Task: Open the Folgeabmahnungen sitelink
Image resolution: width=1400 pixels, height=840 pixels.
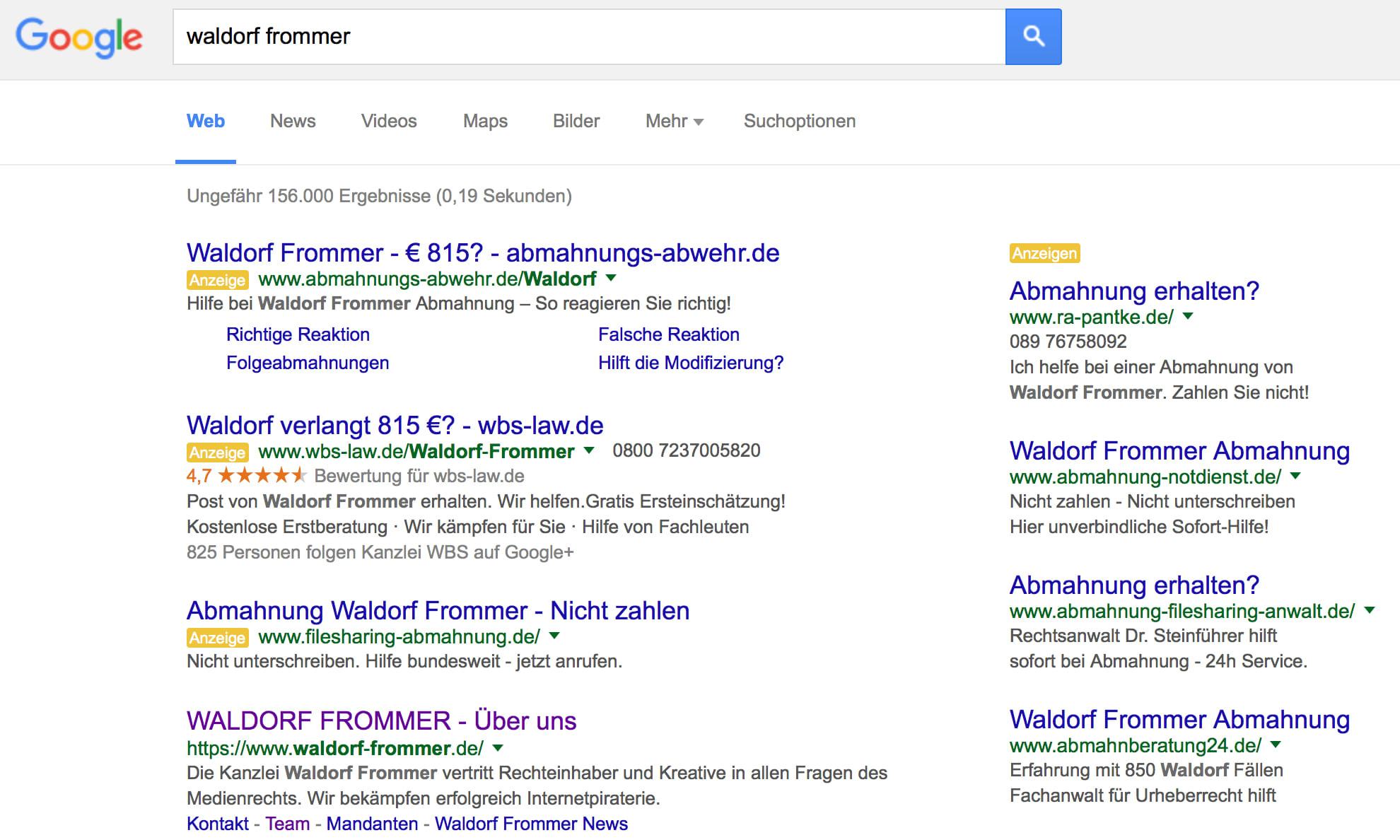Action: [x=307, y=363]
